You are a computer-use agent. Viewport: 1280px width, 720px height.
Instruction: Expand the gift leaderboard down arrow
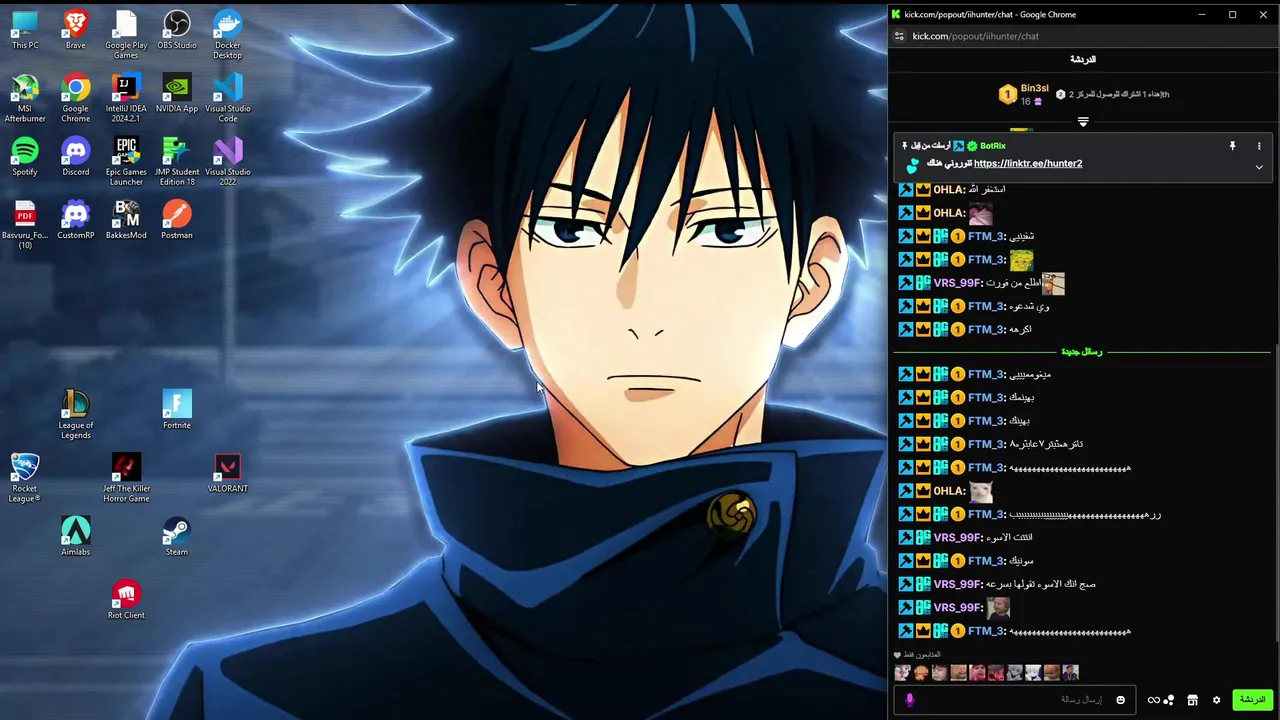pos(1083,122)
